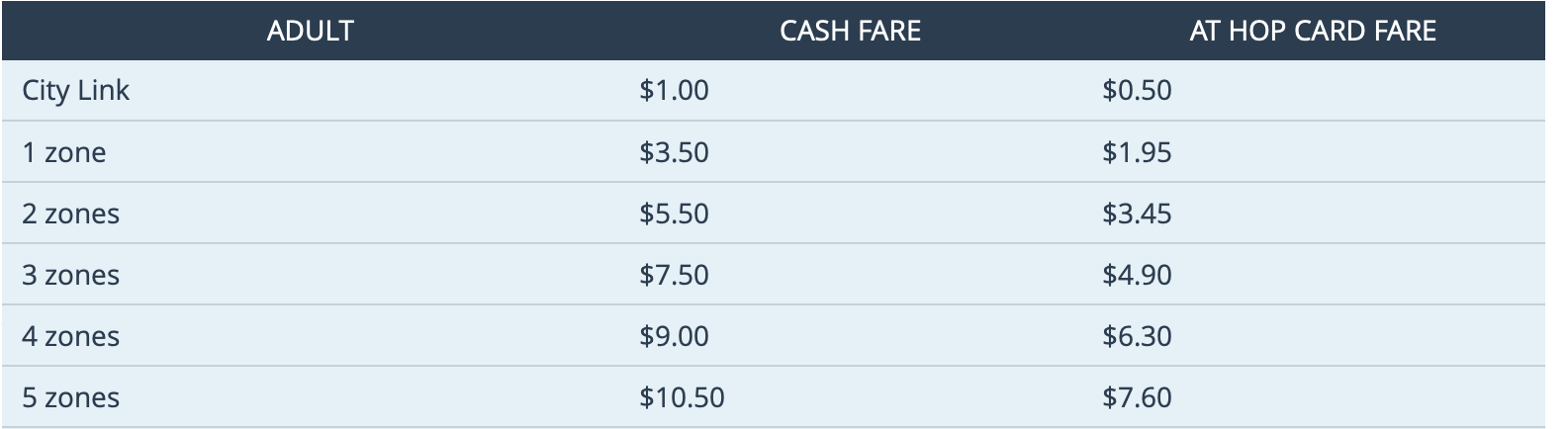
Task: Click the $7.50 cash fare cell
Action: point(674,275)
